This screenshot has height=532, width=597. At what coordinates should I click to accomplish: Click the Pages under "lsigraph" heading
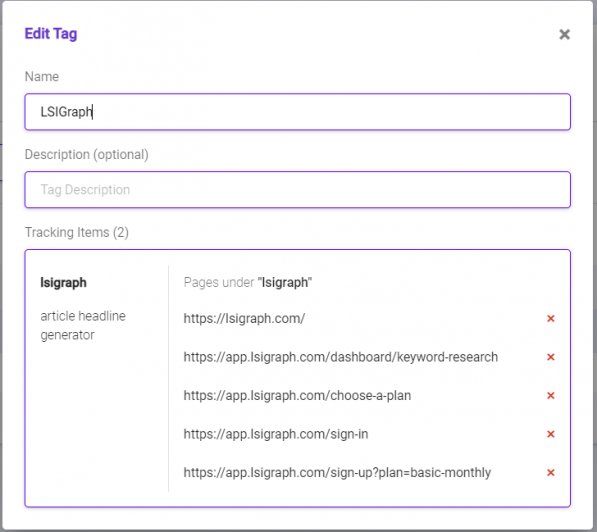click(248, 283)
